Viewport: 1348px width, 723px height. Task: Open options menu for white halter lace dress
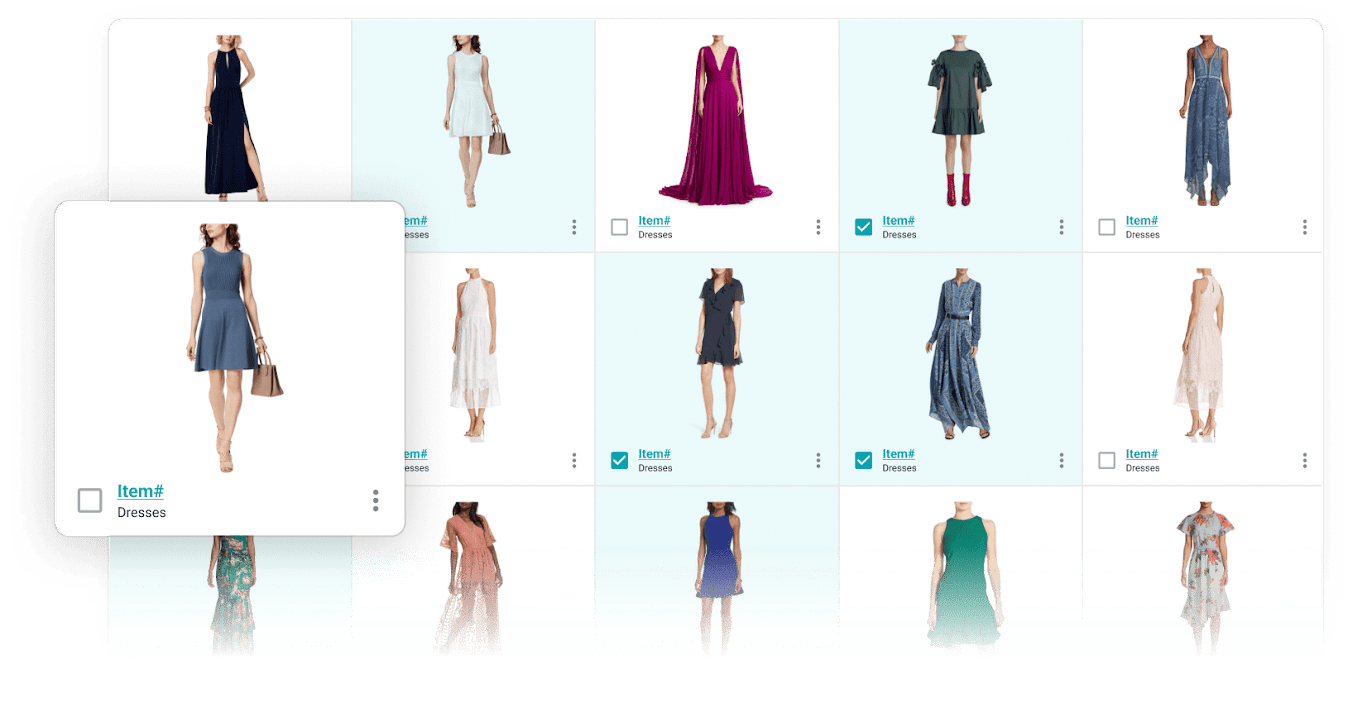[x=574, y=460]
